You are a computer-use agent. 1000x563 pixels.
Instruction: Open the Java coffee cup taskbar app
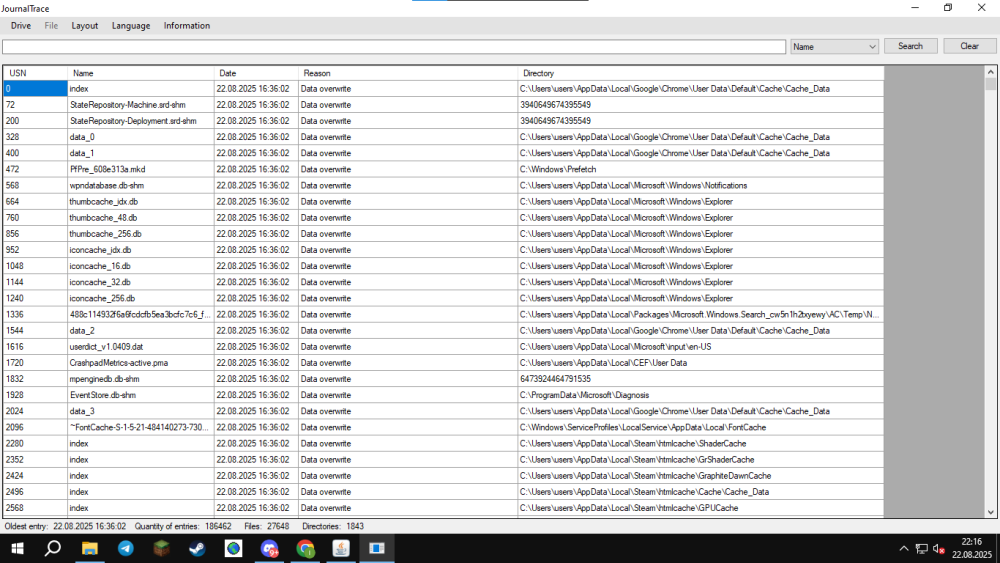[341, 548]
